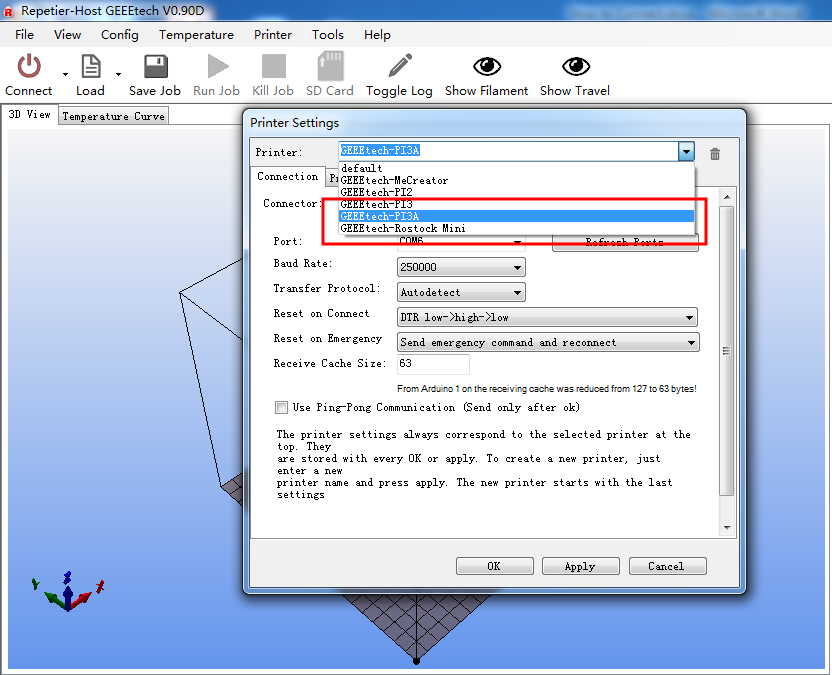Image resolution: width=832 pixels, height=675 pixels.
Task: Delete printer with trash can icon
Action: tap(715, 154)
